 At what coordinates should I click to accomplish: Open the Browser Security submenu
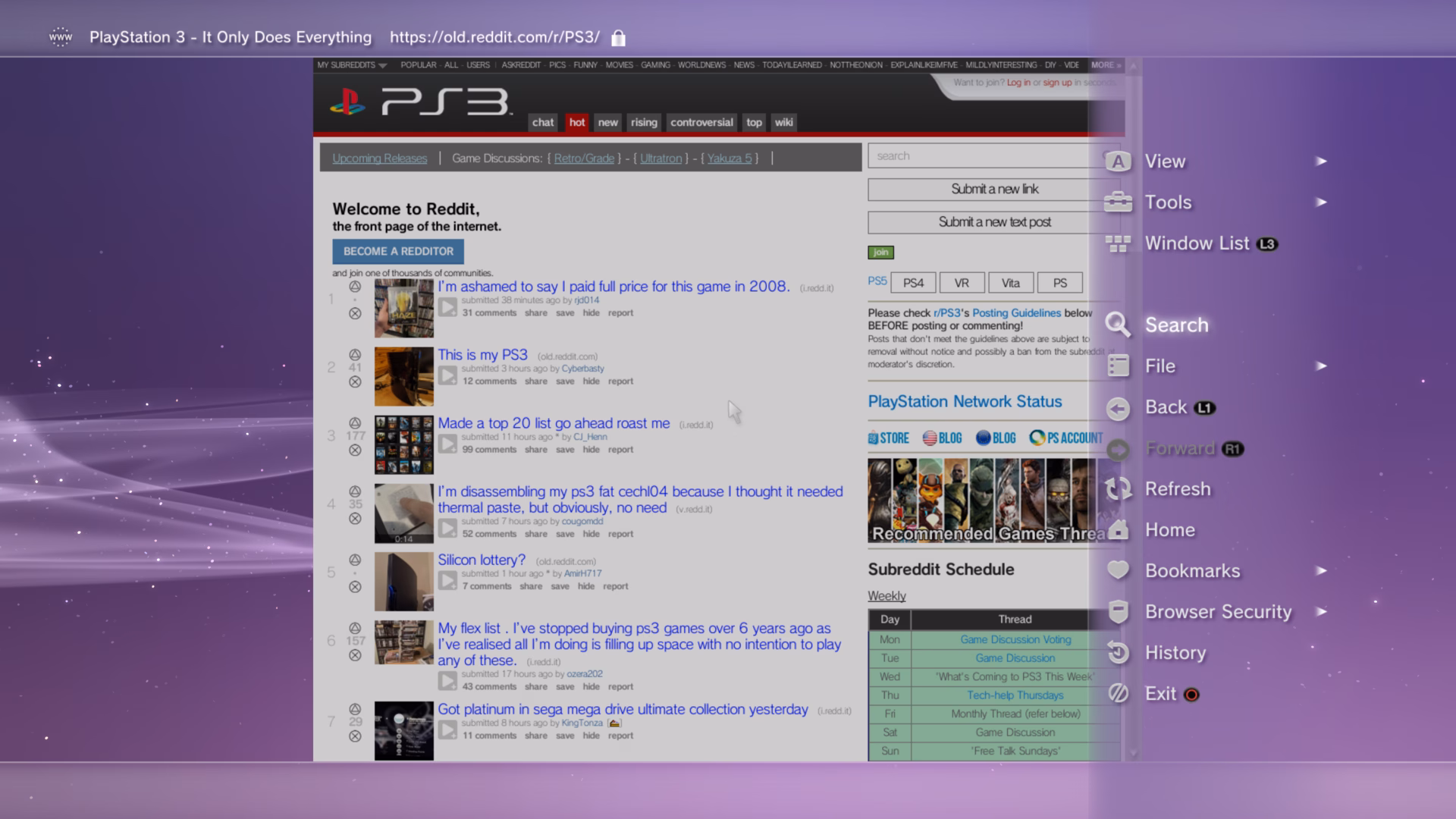click(1218, 612)
